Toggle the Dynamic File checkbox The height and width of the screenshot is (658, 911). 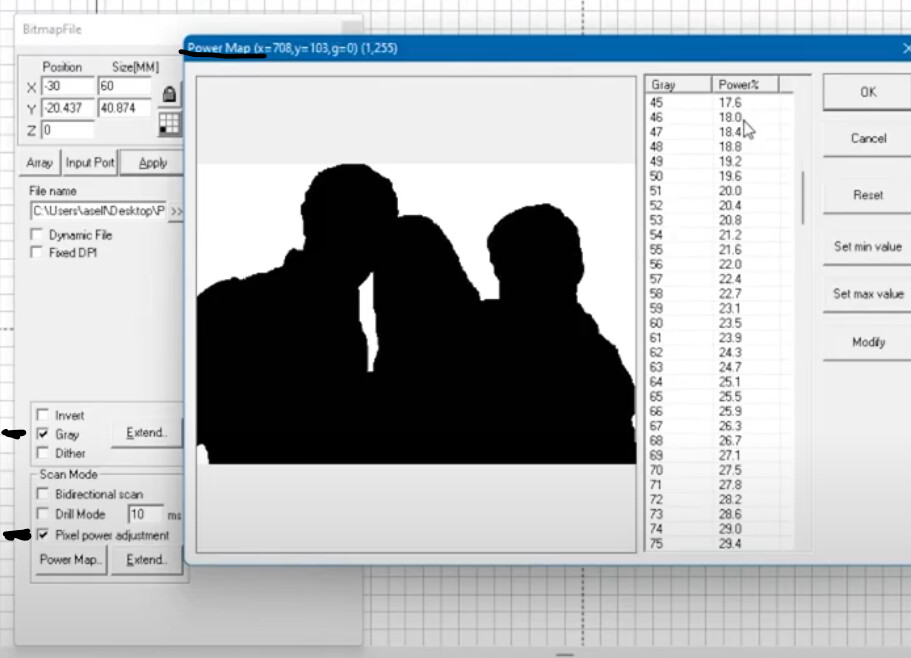tap(37, 235)
